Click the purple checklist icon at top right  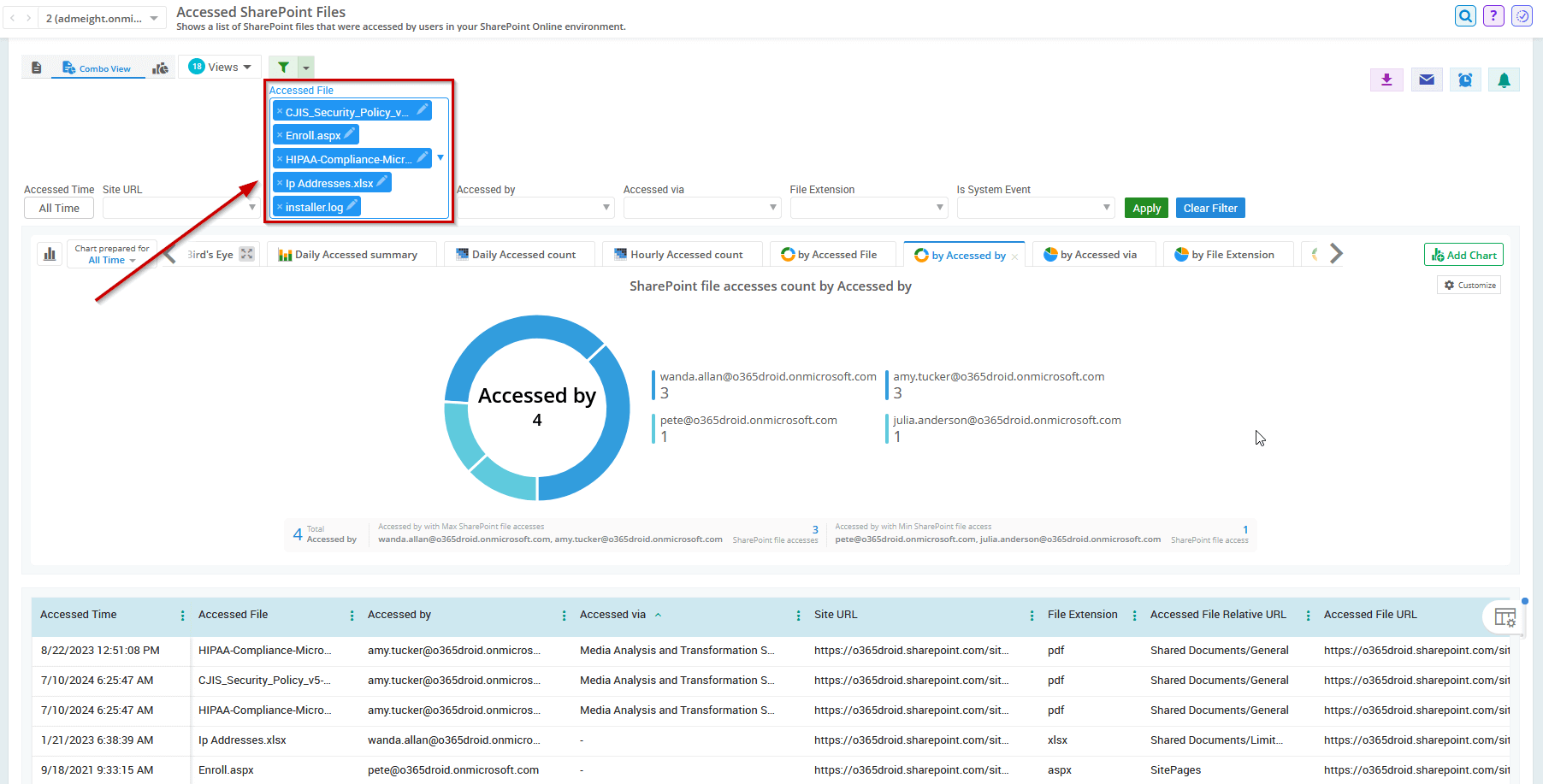tap(1522, 15)
